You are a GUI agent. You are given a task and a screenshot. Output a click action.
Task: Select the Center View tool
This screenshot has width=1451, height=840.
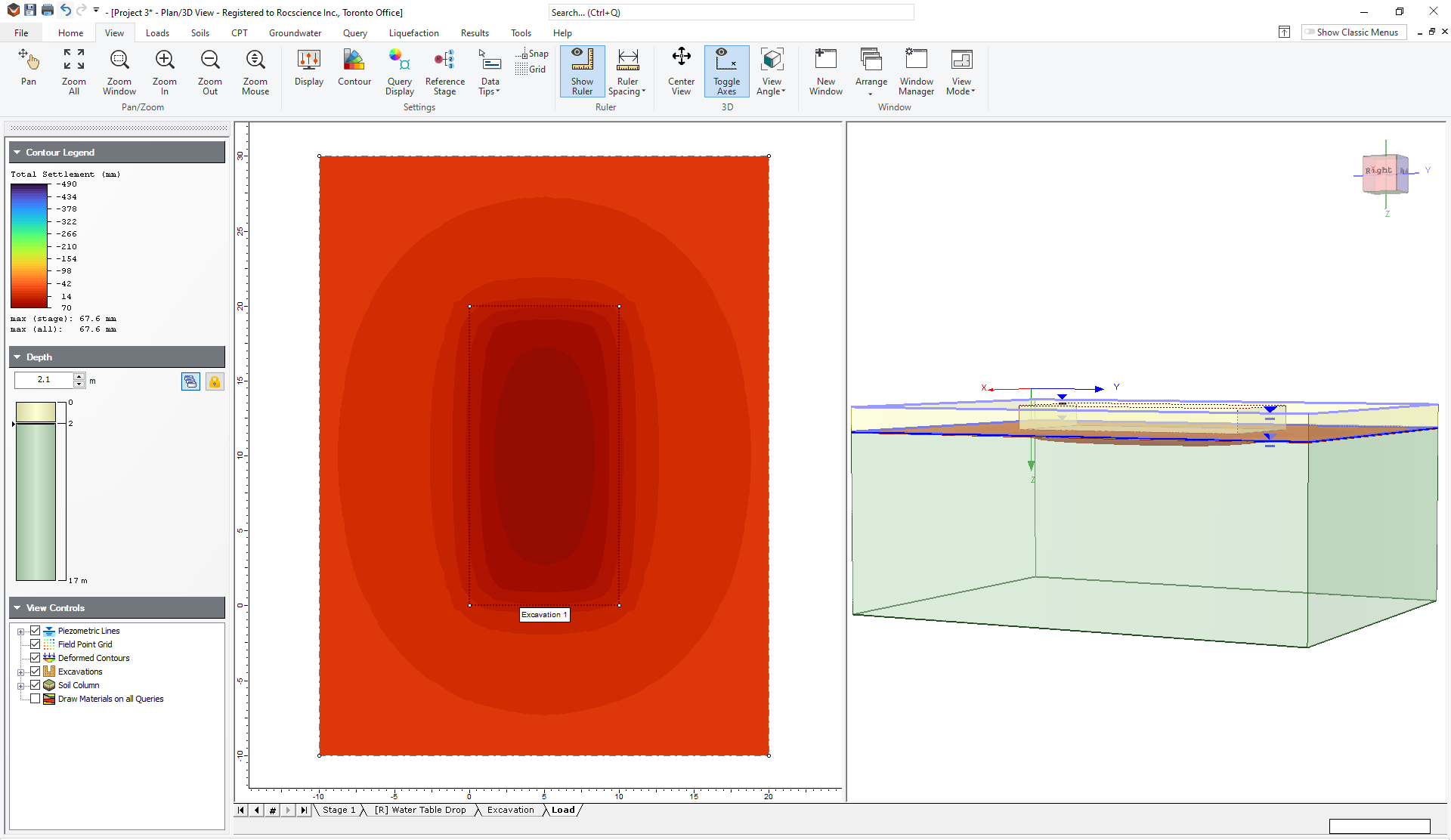tap(680, 72)
